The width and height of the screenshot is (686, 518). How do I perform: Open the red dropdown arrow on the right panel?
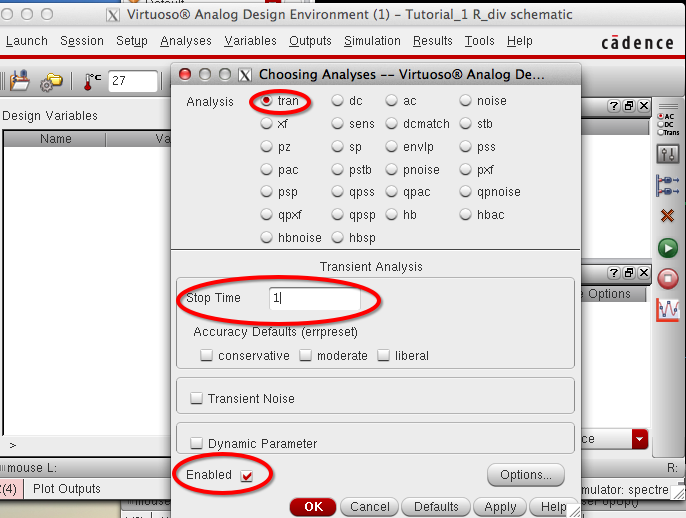click(640, 439)
